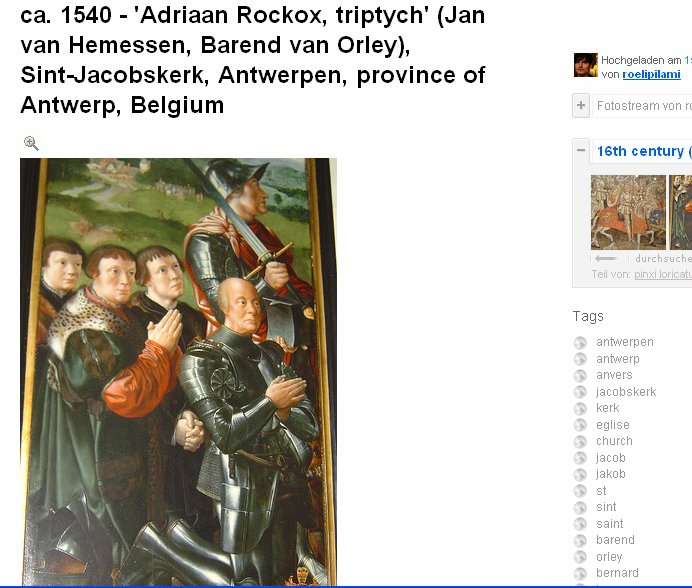Collapse the 16th century set panel
The width and height of the screenshot is (692, 588).
pos(581,150)
